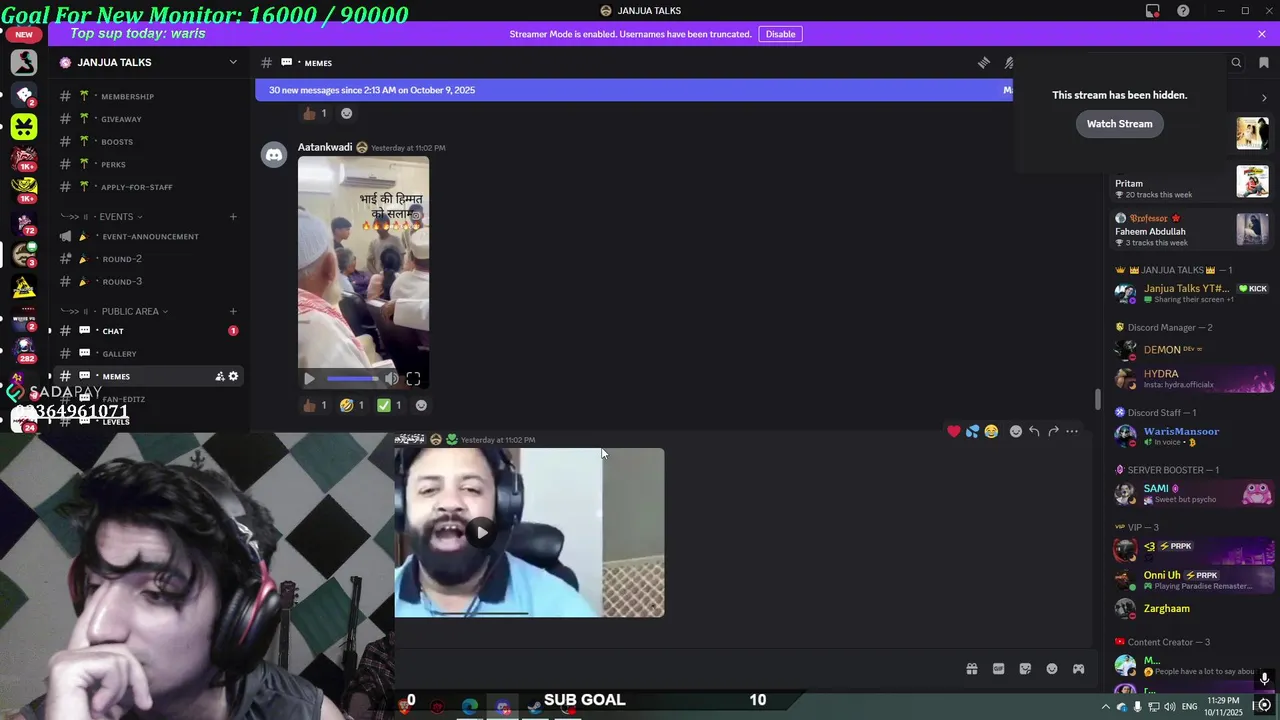
Task: Open the Discord Help question-mark icon
Action: tap(1183, 11)
